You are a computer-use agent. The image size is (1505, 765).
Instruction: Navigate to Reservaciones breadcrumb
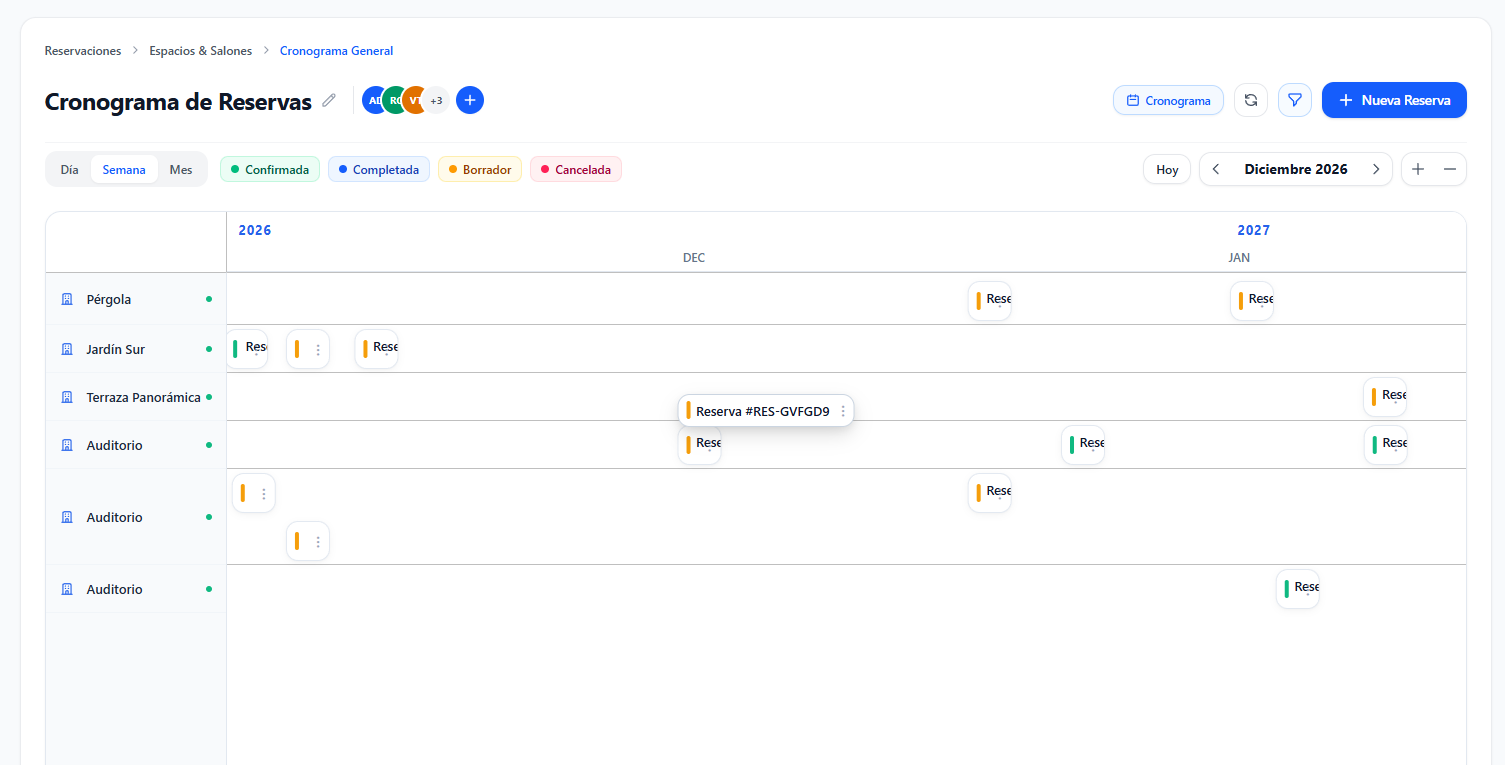(x=83, y=50)
